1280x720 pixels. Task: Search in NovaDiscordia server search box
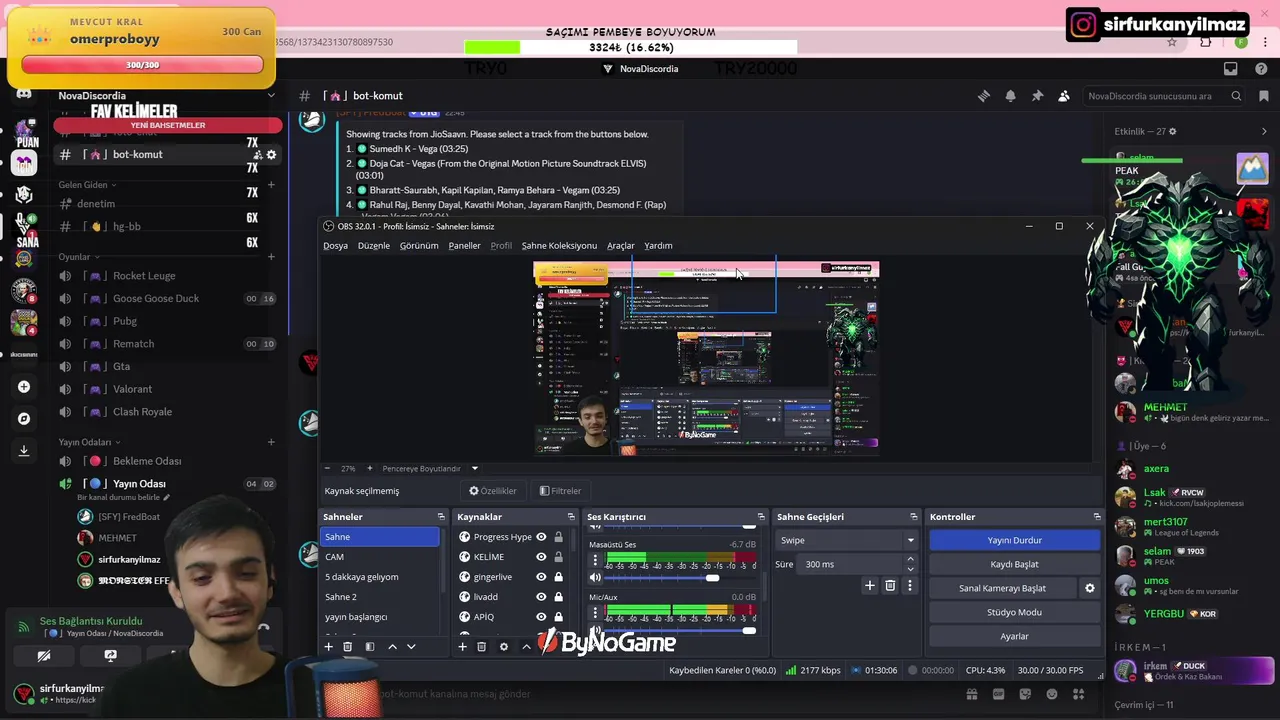tap(1165, 96)
